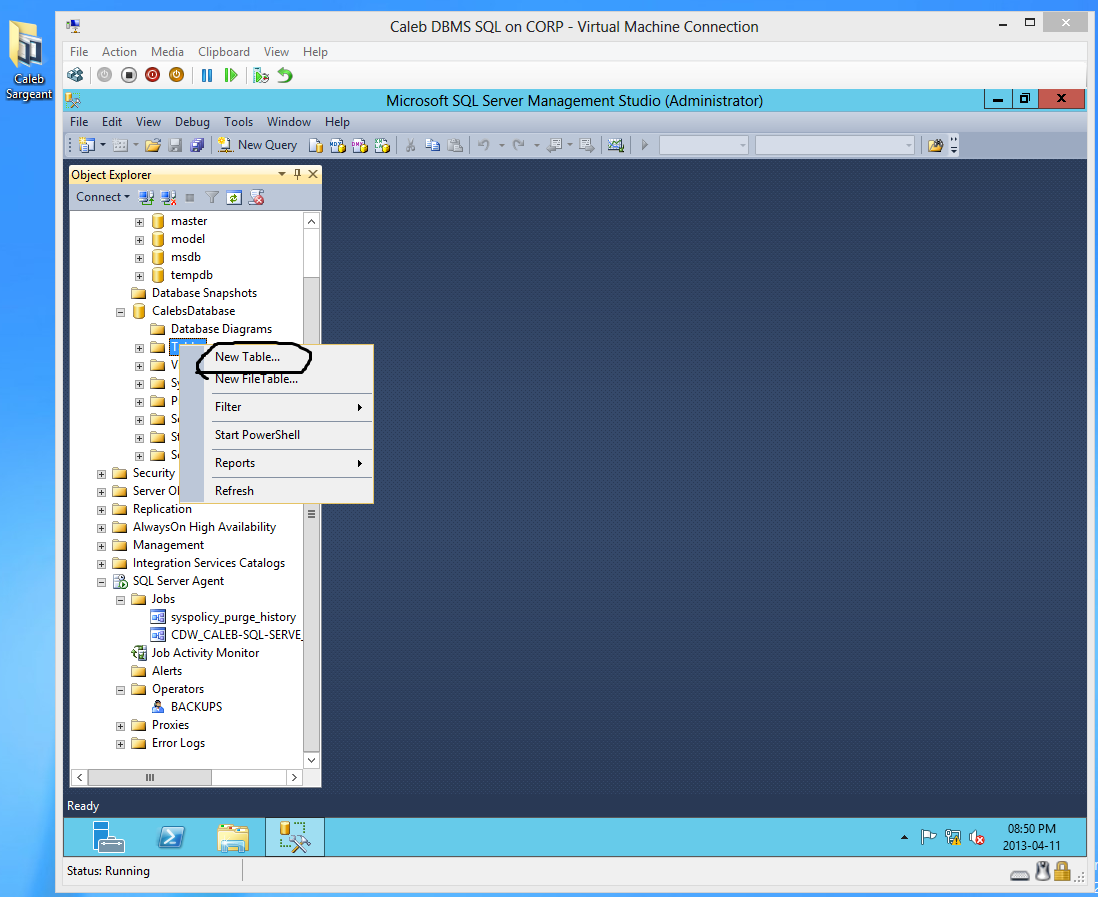The image size is (1098, 897).
Task: Open Server Manager from the taskbar
Action: (109, 837)
